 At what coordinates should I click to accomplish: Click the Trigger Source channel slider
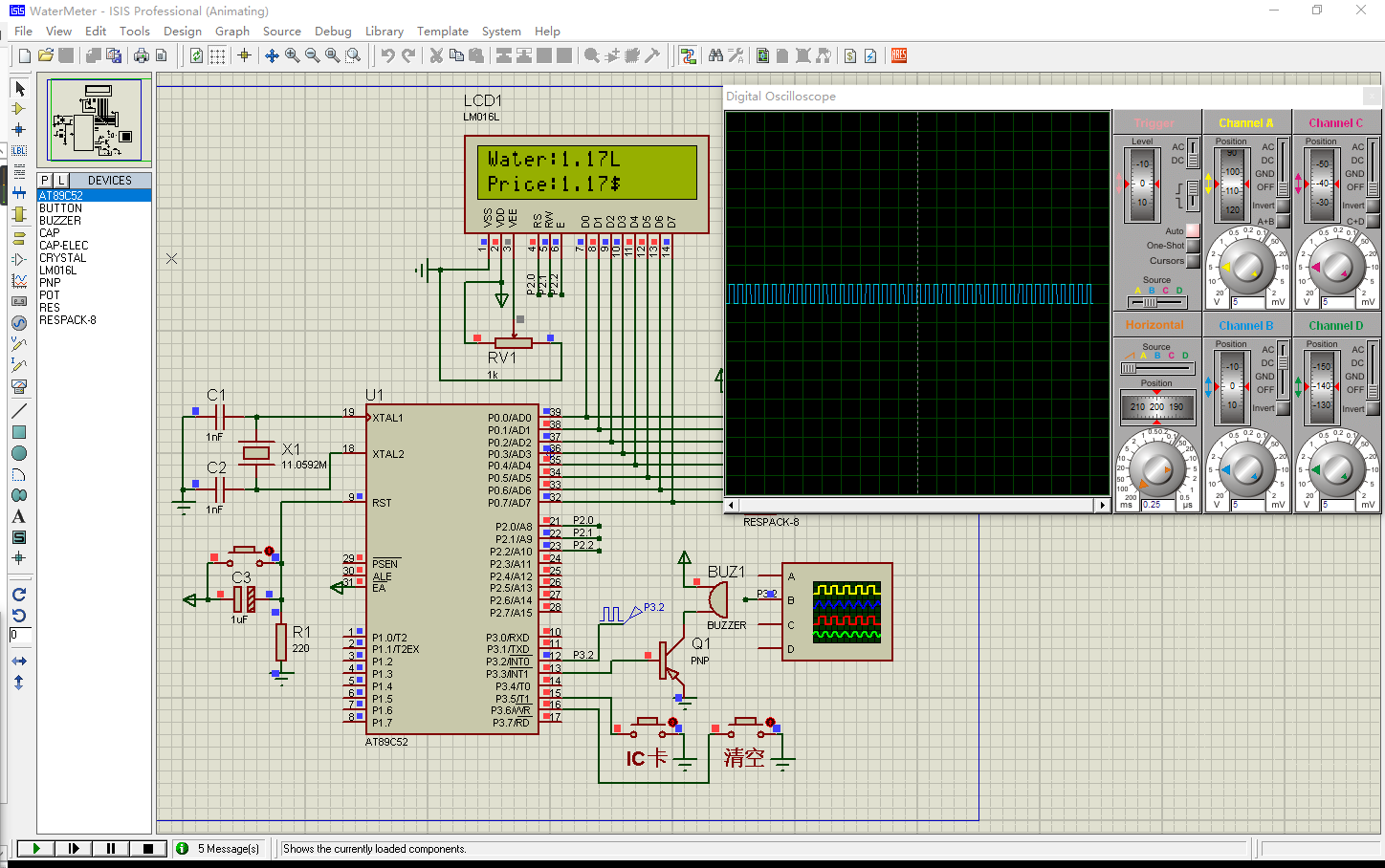[1156, 302]
